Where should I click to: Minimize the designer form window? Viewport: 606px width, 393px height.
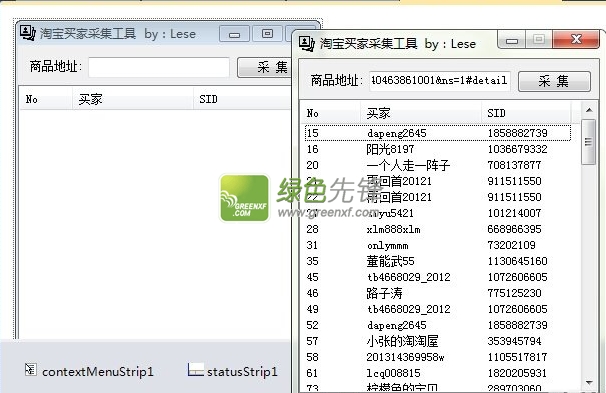pos(234,34)
